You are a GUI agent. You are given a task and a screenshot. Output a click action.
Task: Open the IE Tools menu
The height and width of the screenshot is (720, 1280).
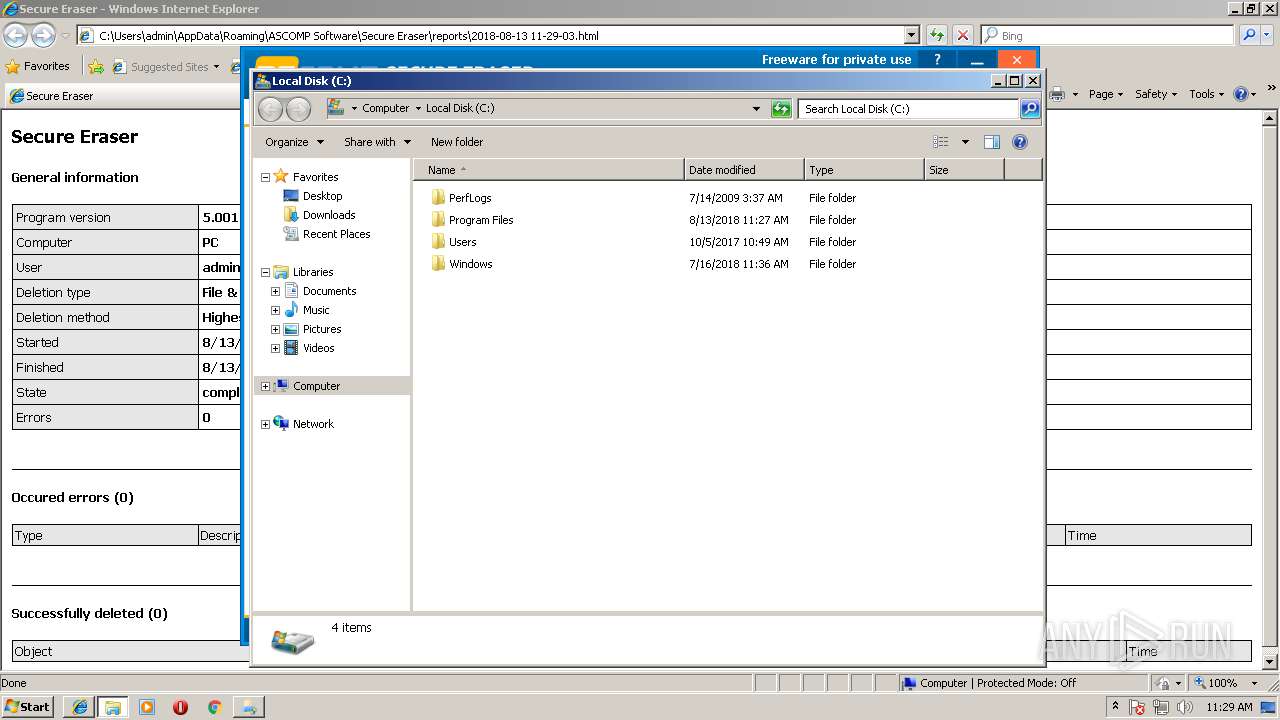pyautogui.click(x=1207, y=94)
